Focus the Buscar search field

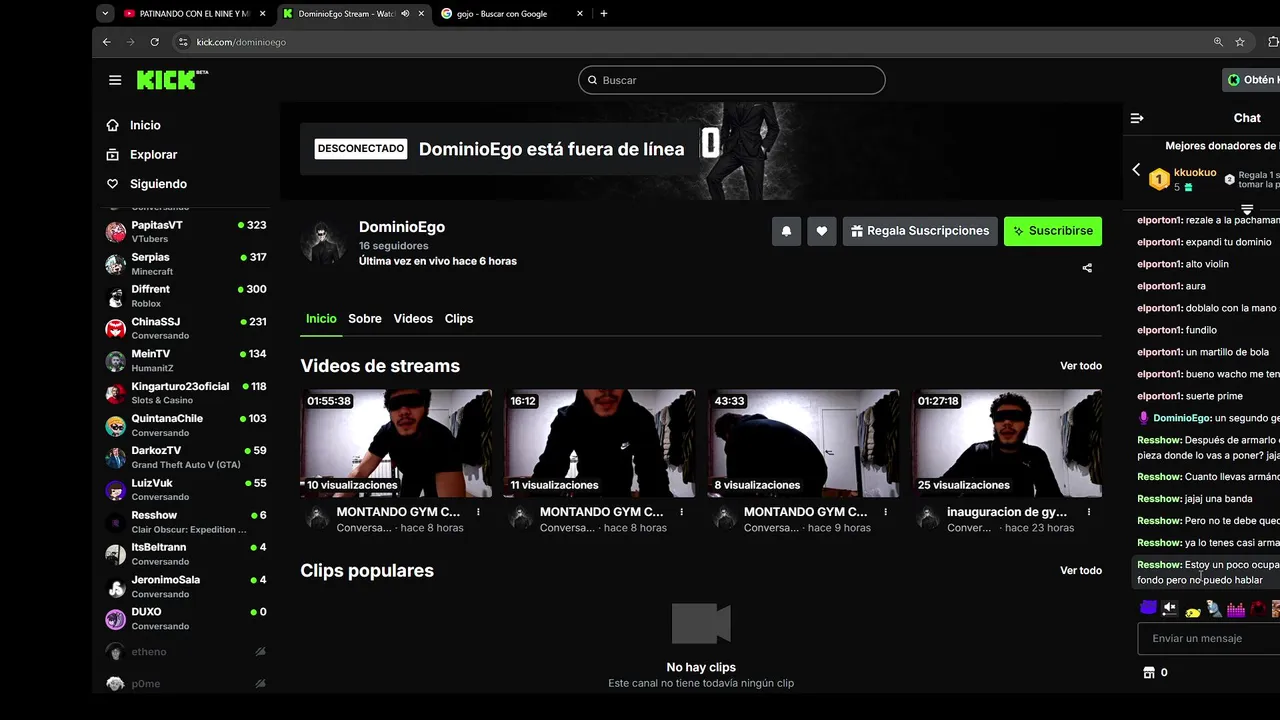coord(731,80)
